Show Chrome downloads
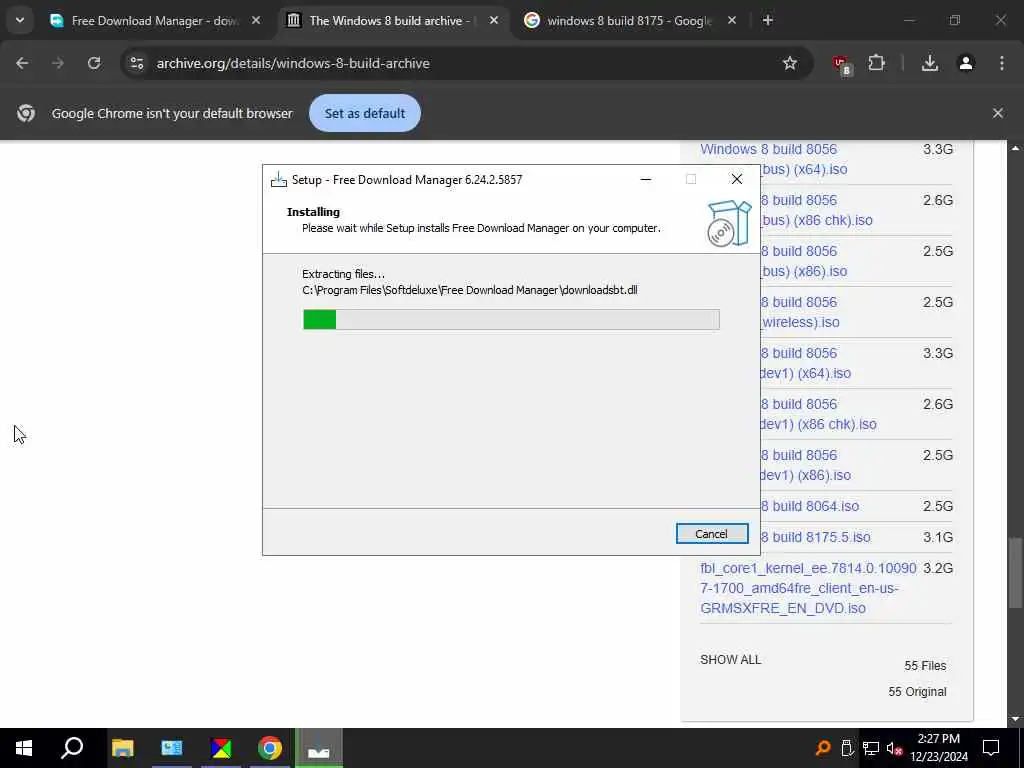This screenshot has height=768, width=1024. pos(930,63)
